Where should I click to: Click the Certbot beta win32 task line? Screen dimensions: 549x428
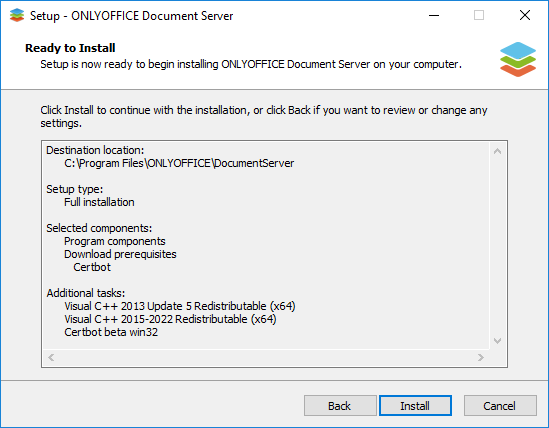tap(111, 332)
